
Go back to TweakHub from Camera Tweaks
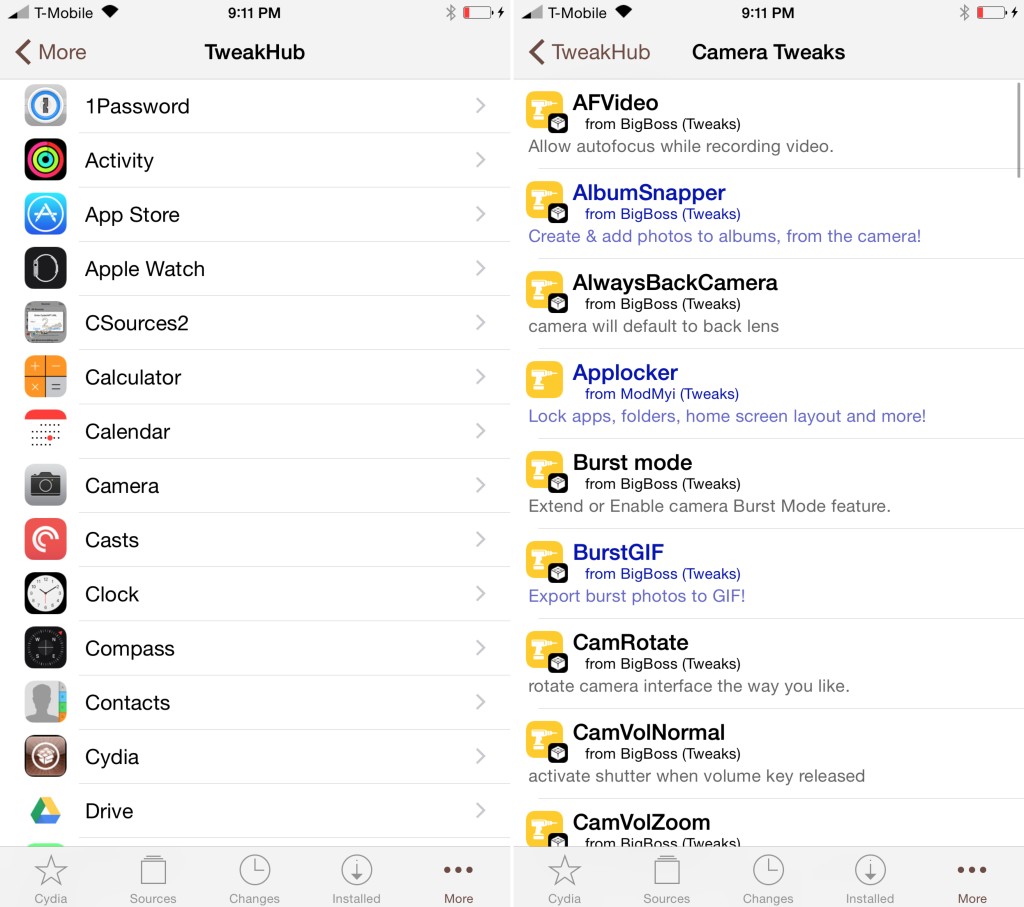tap(590, 52)
